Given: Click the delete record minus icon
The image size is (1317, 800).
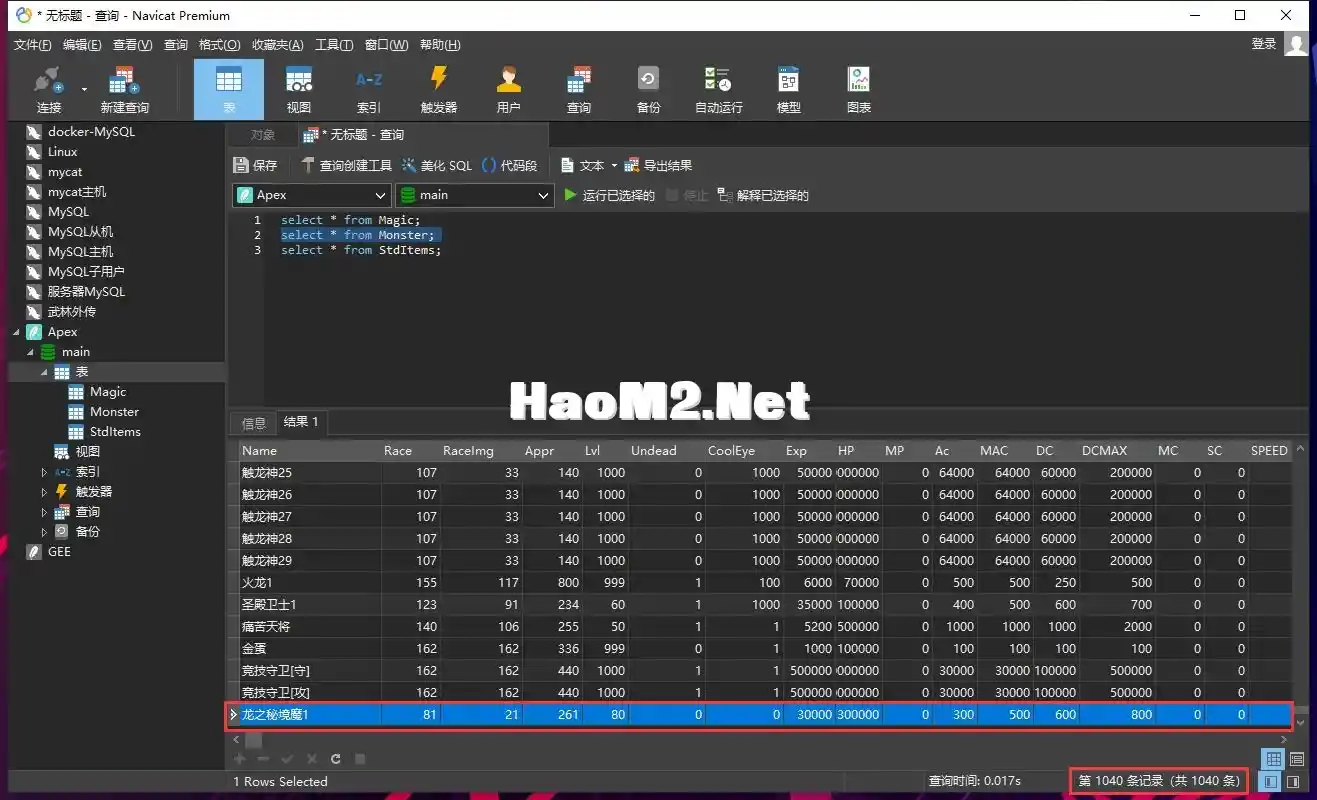Looking at the screenshot, I should pos(263,759).
